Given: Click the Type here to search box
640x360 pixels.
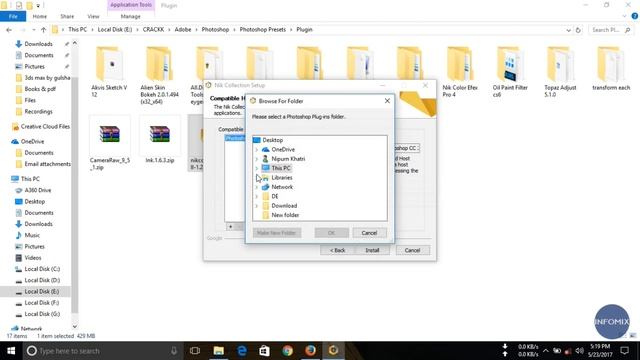Looking at the screenshot, I should (x=101, y=351).
